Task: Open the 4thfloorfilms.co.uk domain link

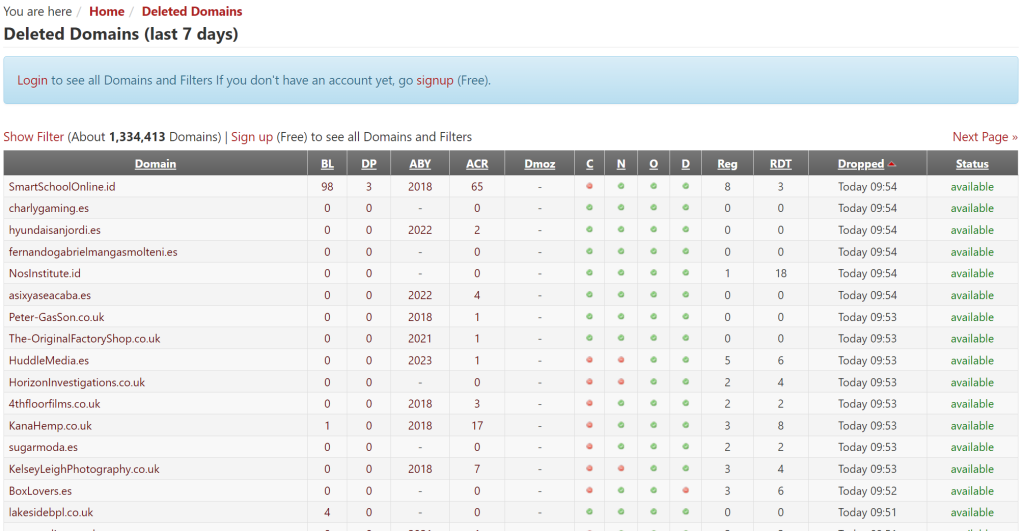Action: pos(55,404)
